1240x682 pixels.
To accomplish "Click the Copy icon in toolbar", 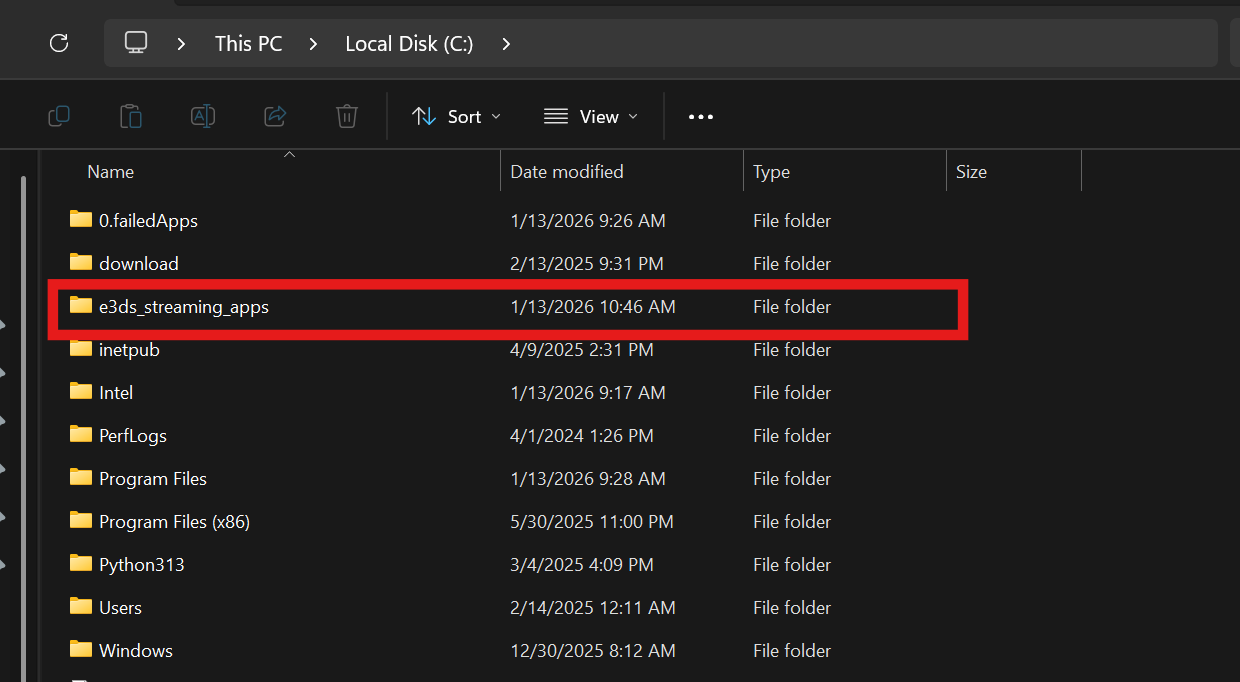I will click(x=59, y=117).
